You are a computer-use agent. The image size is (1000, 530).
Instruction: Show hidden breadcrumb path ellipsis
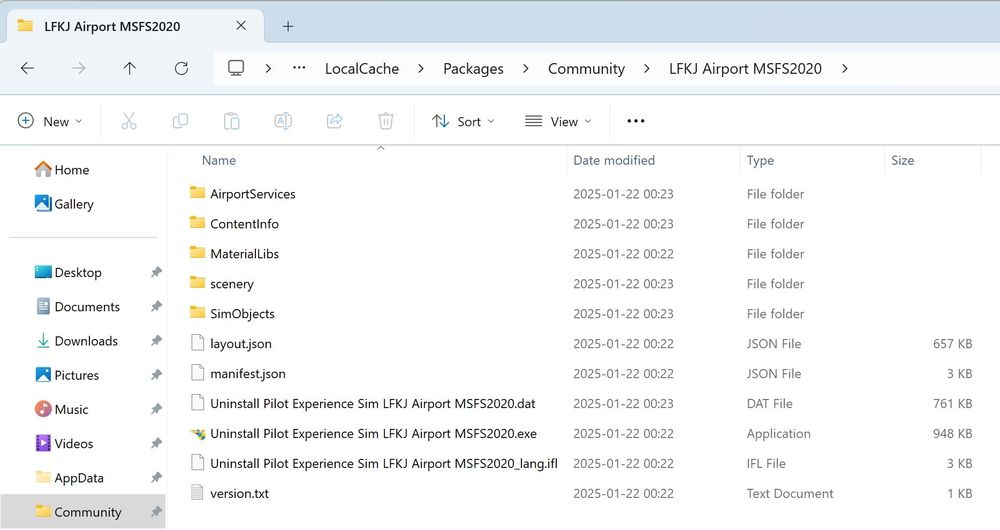tap(299, 68)
